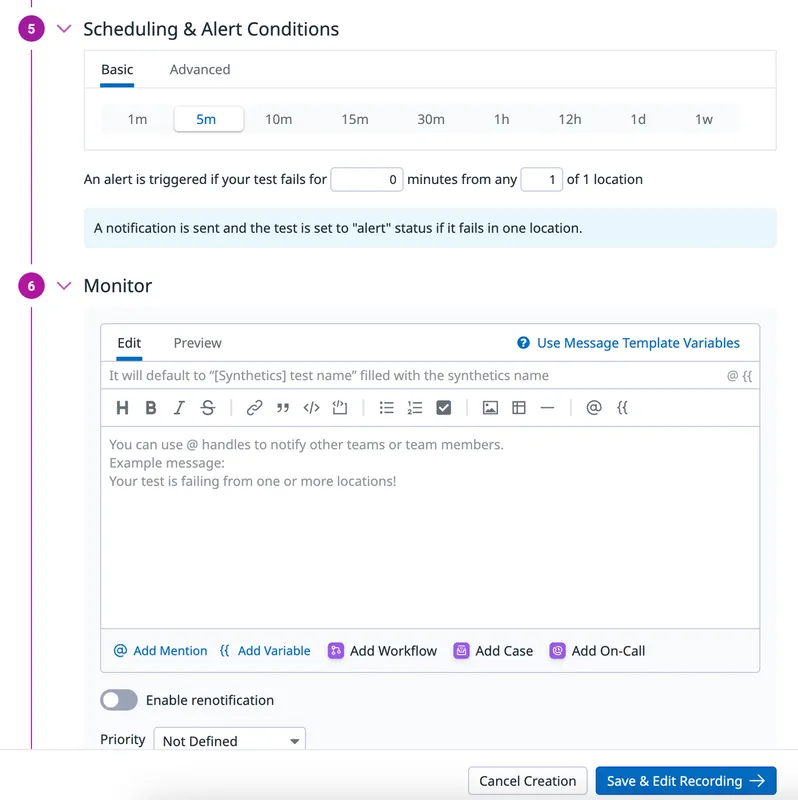Open the message Preview tab

198,343
